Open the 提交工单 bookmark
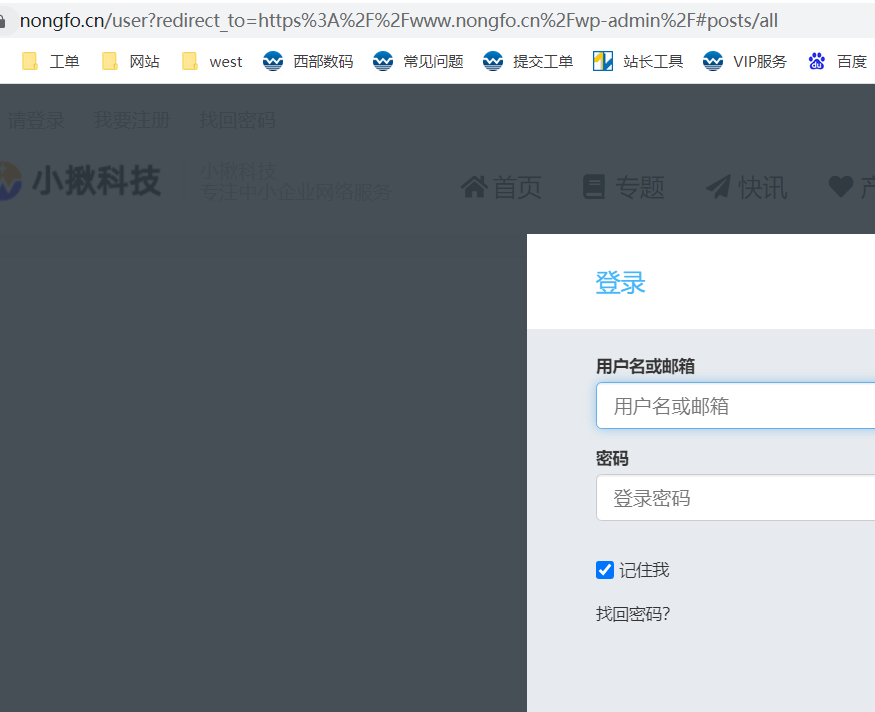875x712 pixels. coord(528,61)
